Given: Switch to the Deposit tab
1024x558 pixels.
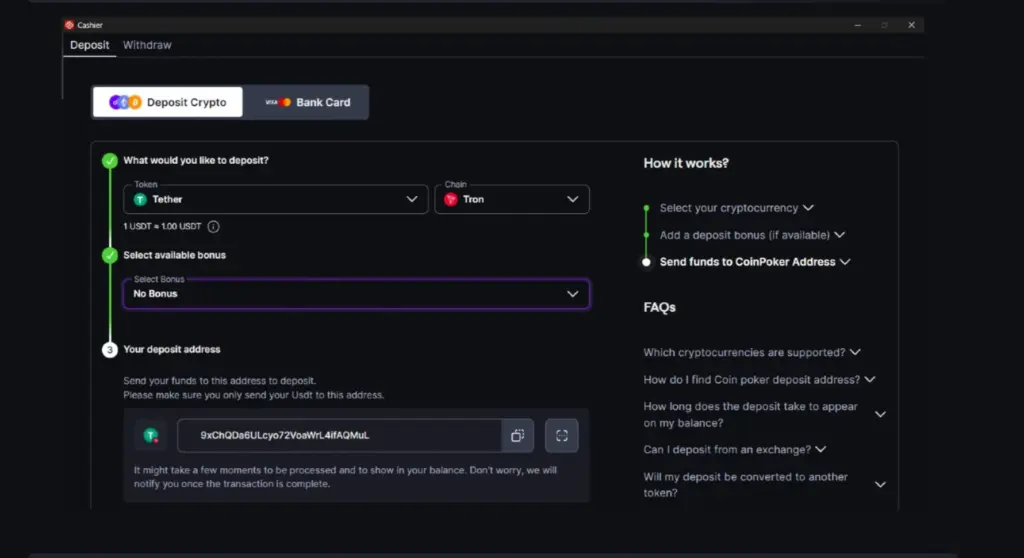Looking at the screenshot, I should [x=89, y=45].
